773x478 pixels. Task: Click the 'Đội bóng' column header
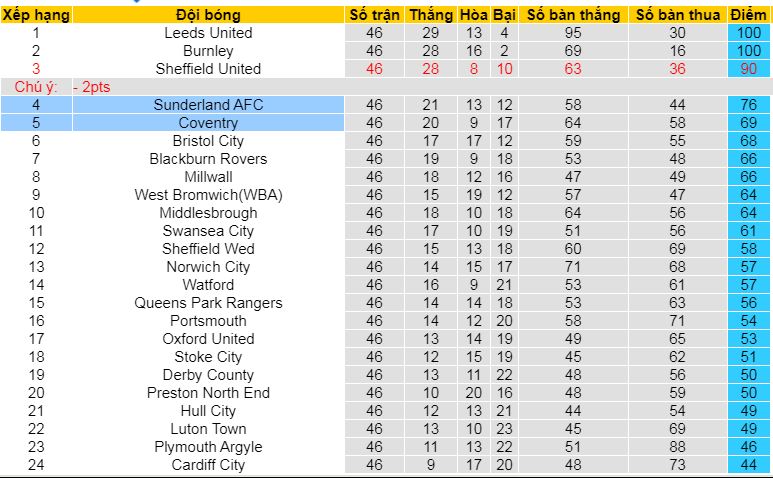click(208, 15)
